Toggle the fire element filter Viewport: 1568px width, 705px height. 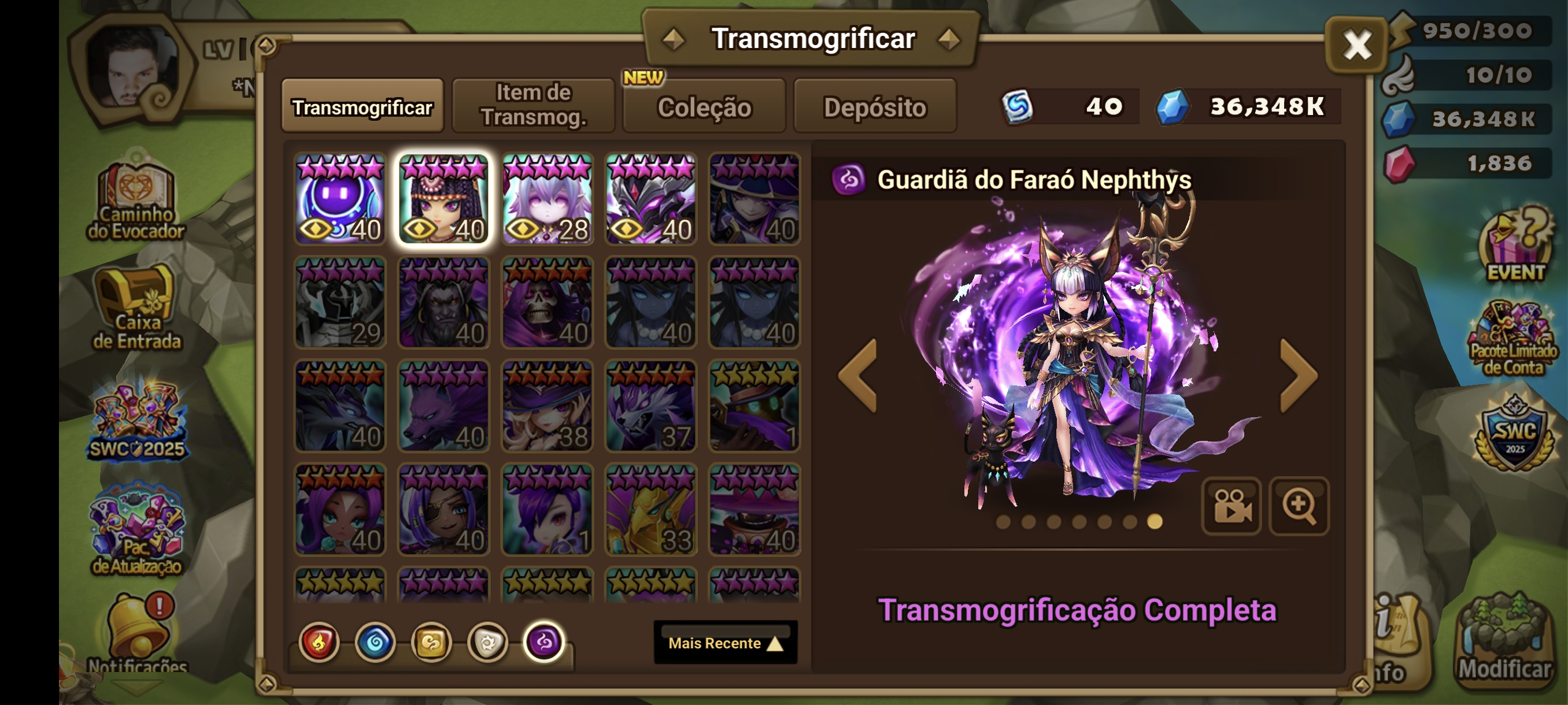click(x=319, y=643)
